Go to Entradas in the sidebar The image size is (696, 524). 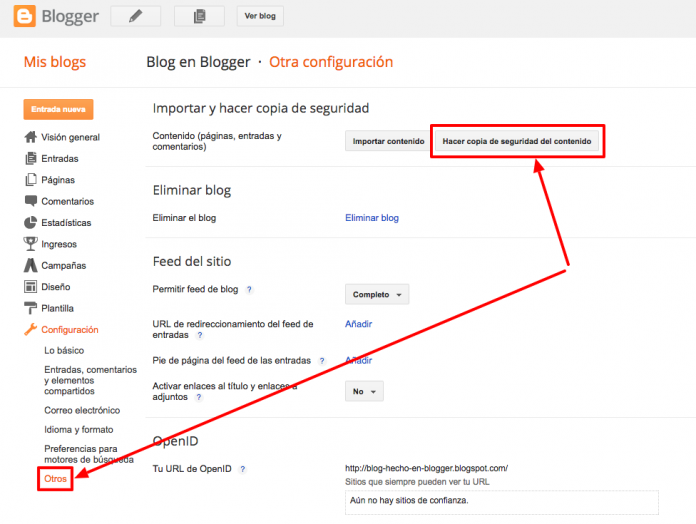(59, 158)
